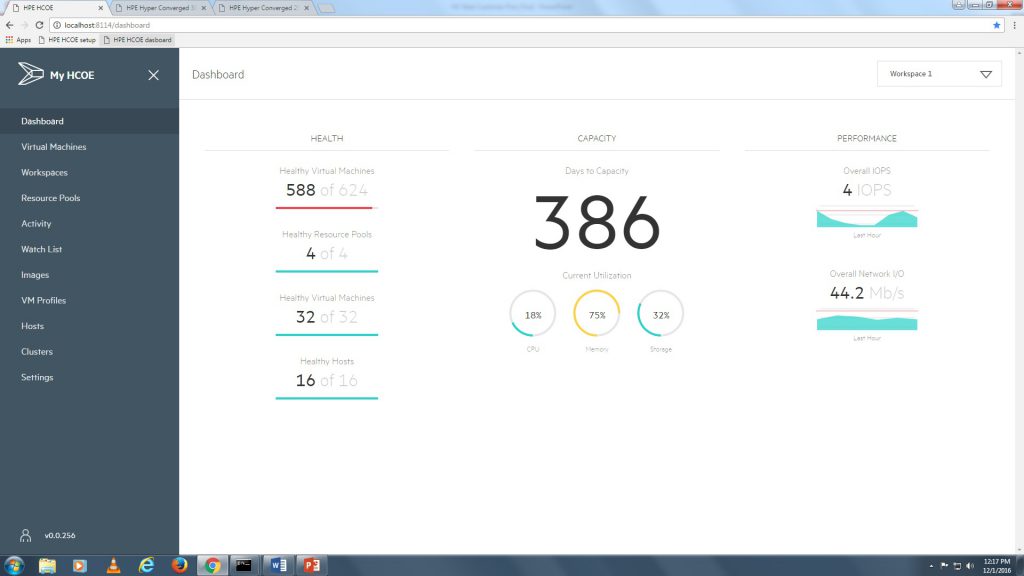Screen dimensions: 1024x576
Task: Click the volume icon in the system tray
Action: pos(970,566)
